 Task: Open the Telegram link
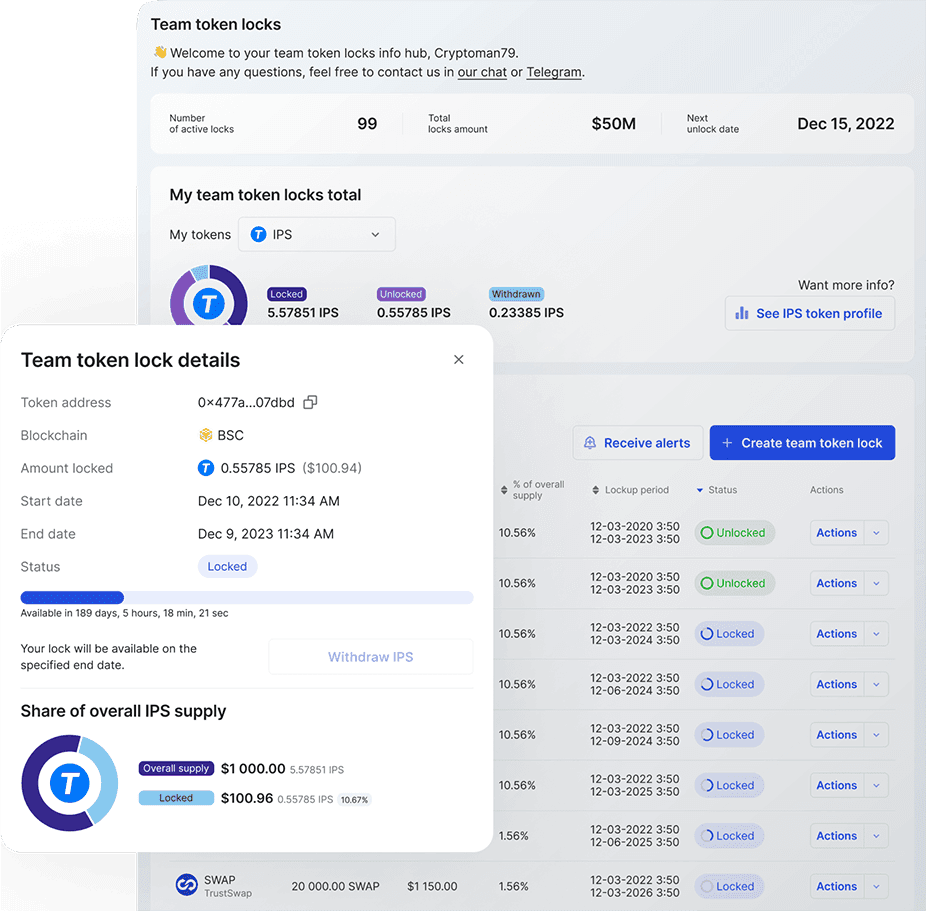click(x=554, y=72)
